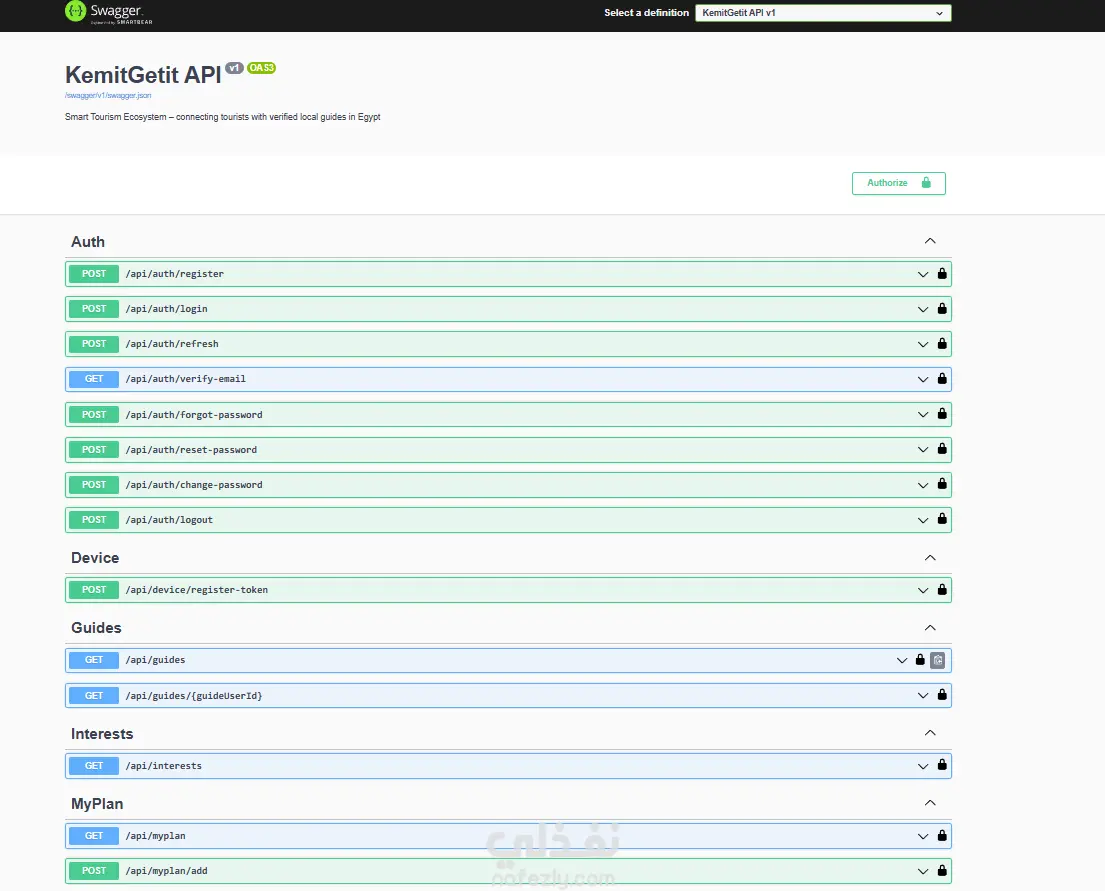Click the /api/auth/logout path text
1105x891 pixels.
click(x=169, y=520)
